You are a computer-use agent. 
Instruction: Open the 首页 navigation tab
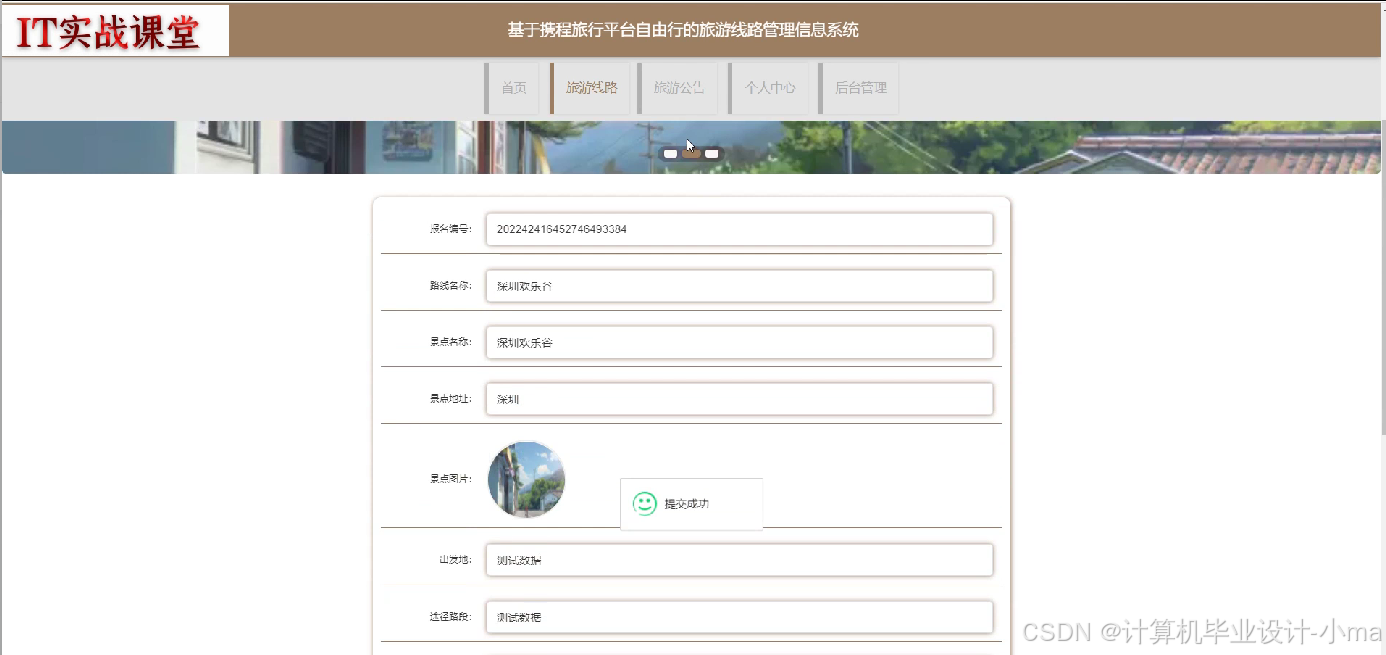513,88
